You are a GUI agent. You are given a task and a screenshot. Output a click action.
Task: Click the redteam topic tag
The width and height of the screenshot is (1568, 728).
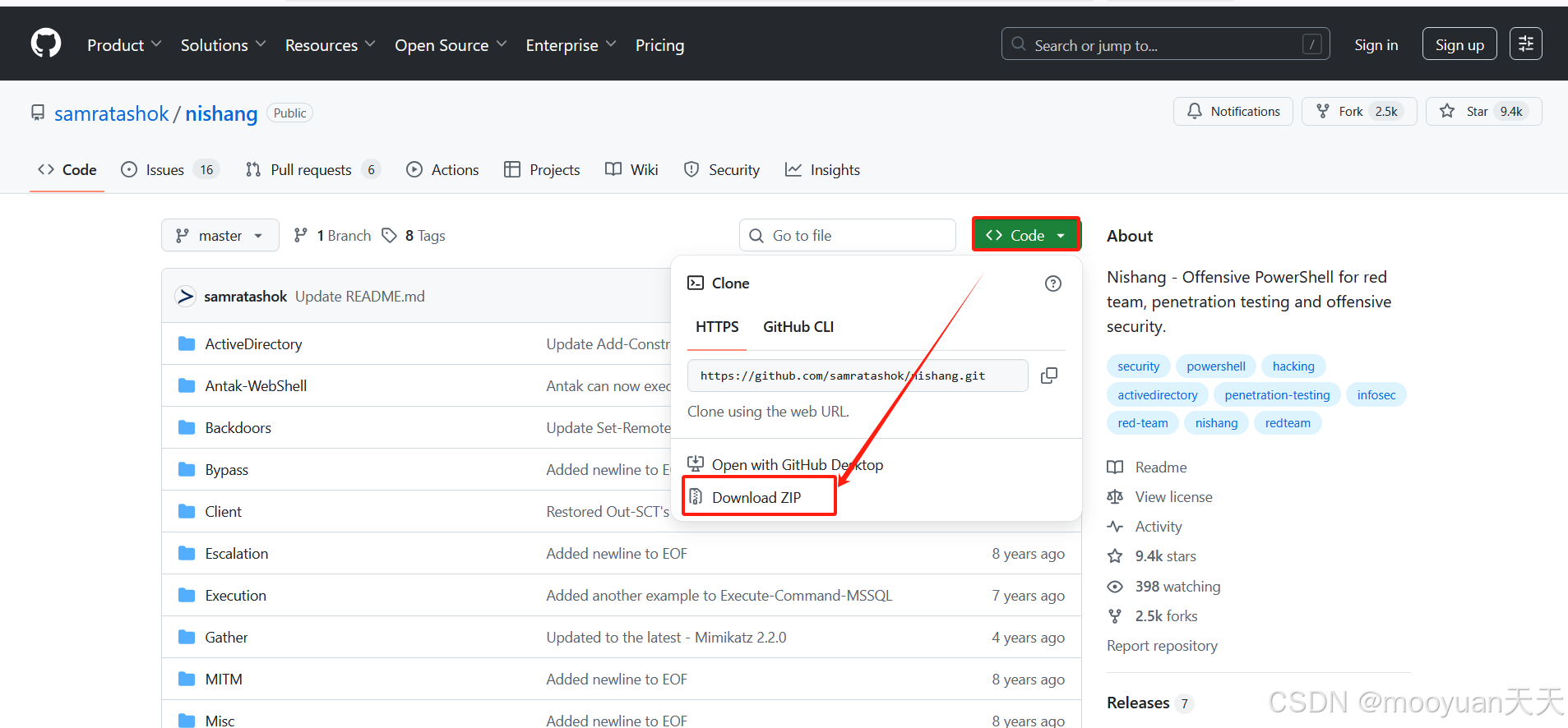[x=1288, y=423]
